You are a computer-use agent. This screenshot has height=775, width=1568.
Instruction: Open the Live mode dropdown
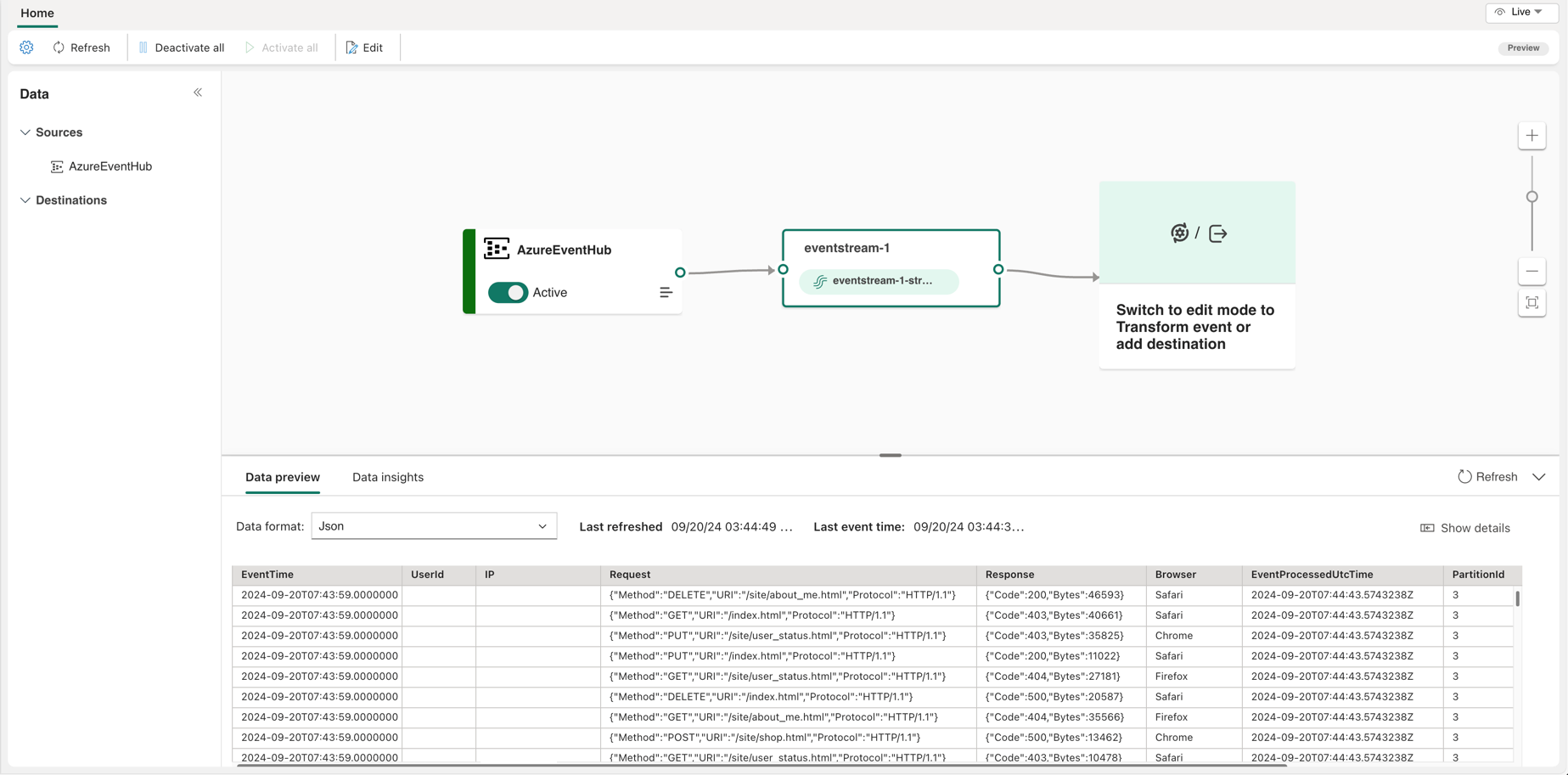[1520, 12]
